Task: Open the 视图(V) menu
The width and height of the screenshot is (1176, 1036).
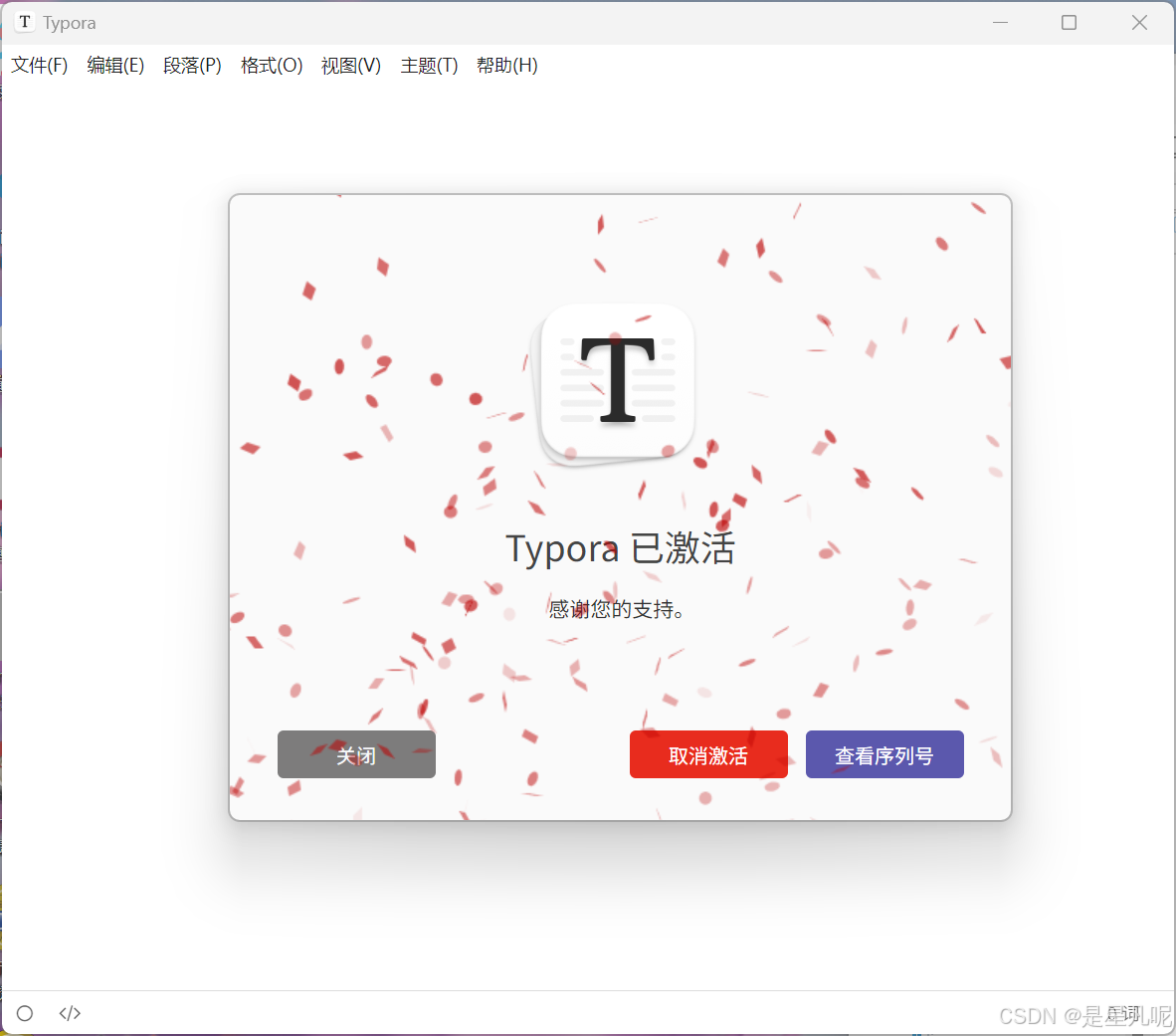Action: tap(351, 66)
